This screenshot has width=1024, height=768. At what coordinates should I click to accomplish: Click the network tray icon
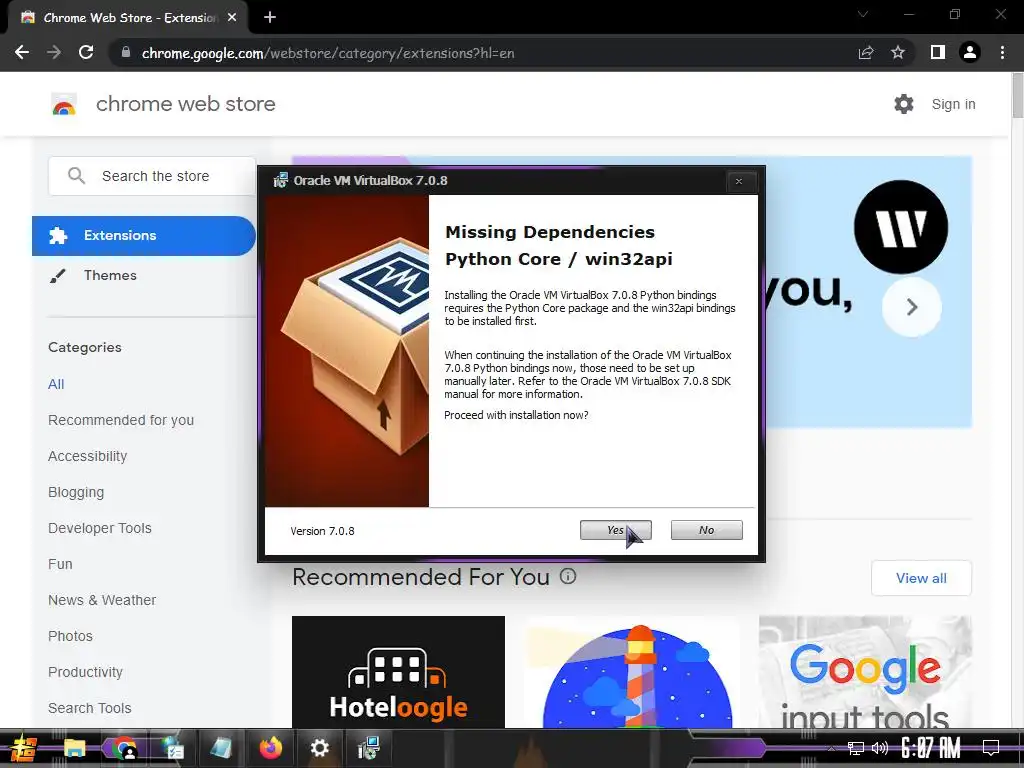coord(856,748)
